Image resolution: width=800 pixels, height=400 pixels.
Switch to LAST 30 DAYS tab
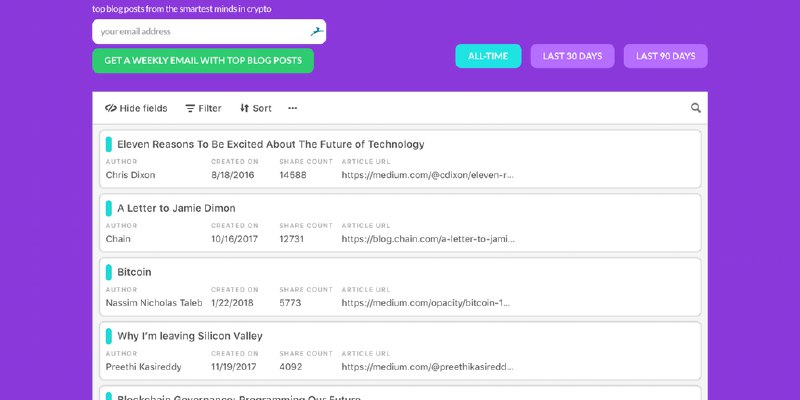point(572,56)
